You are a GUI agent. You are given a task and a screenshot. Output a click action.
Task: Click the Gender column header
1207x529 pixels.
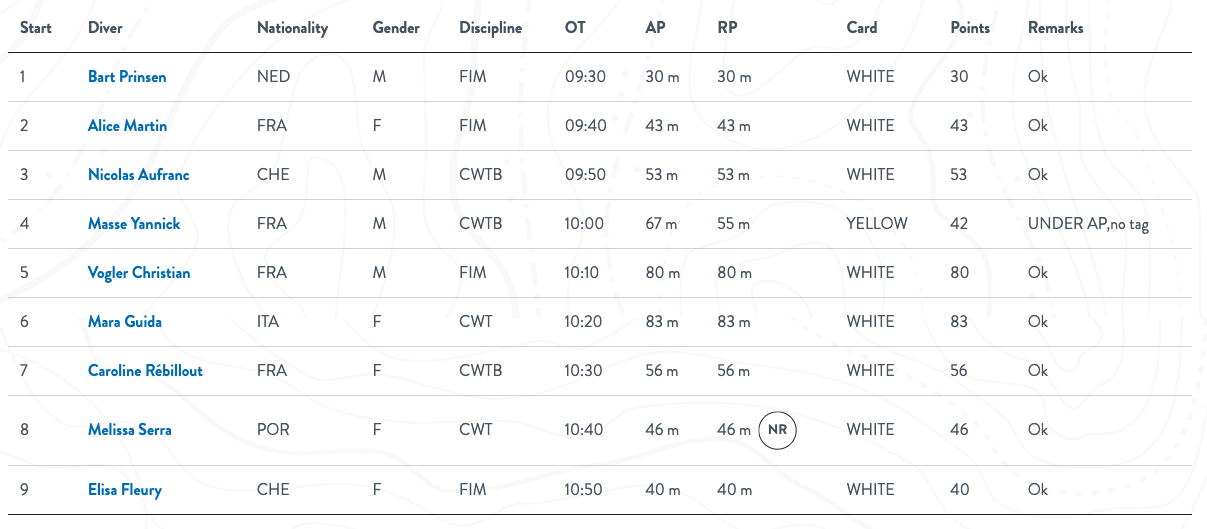(x=396, y=28)
